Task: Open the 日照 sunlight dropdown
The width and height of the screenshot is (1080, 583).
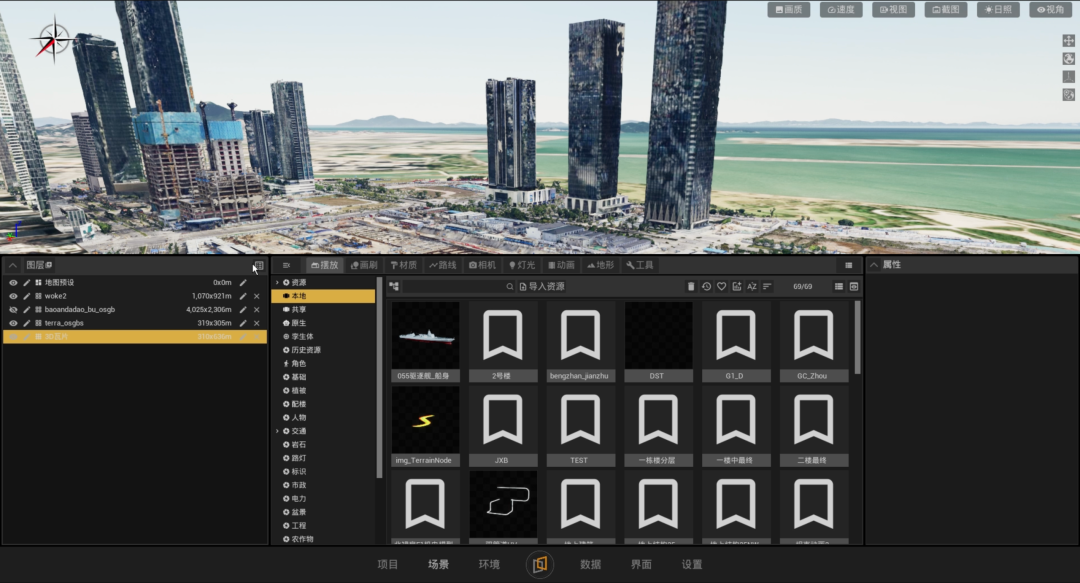Action: tap(998, 10)
